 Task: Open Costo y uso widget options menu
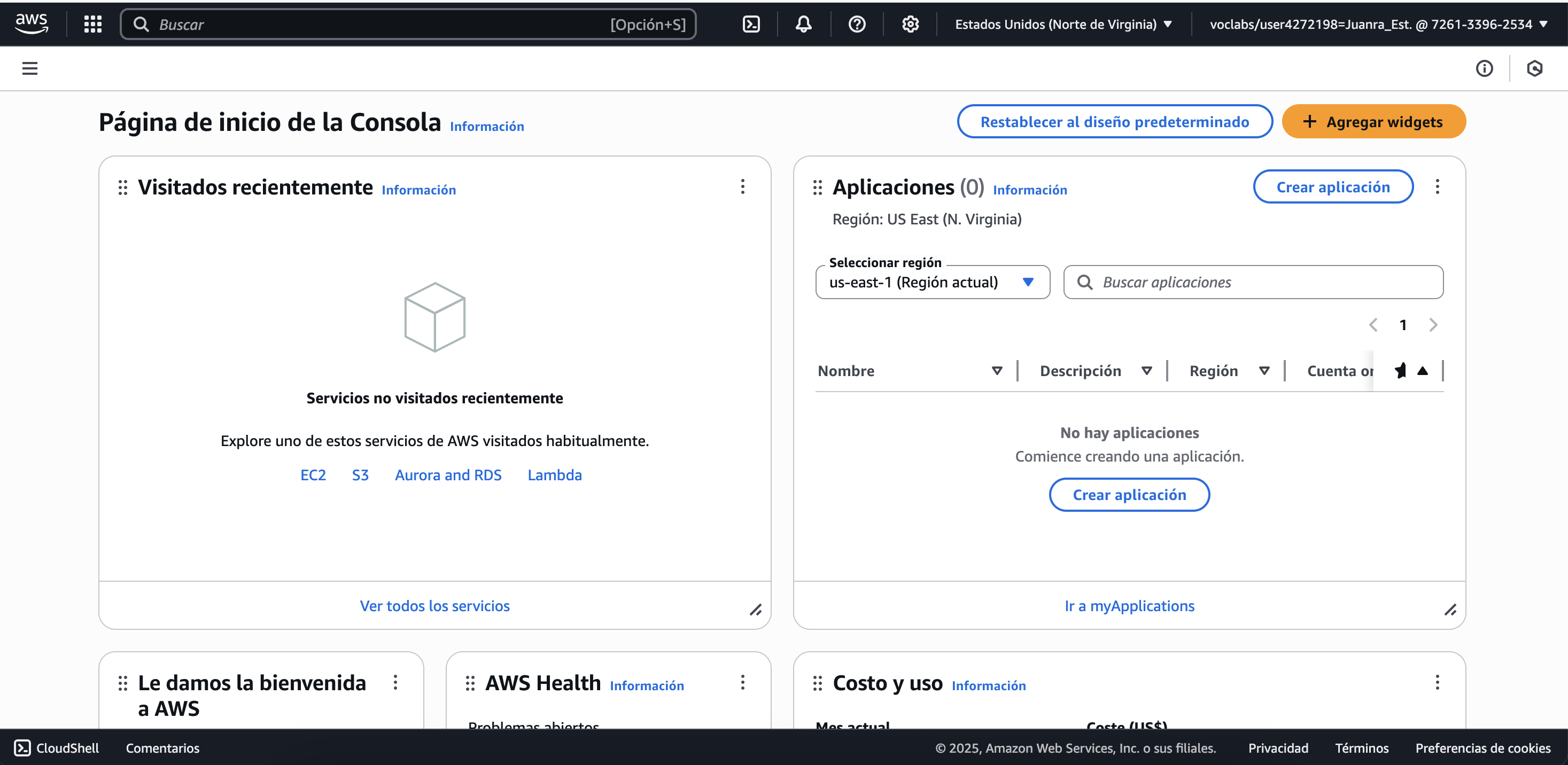pyautogui.click(x=1437, y=682)
